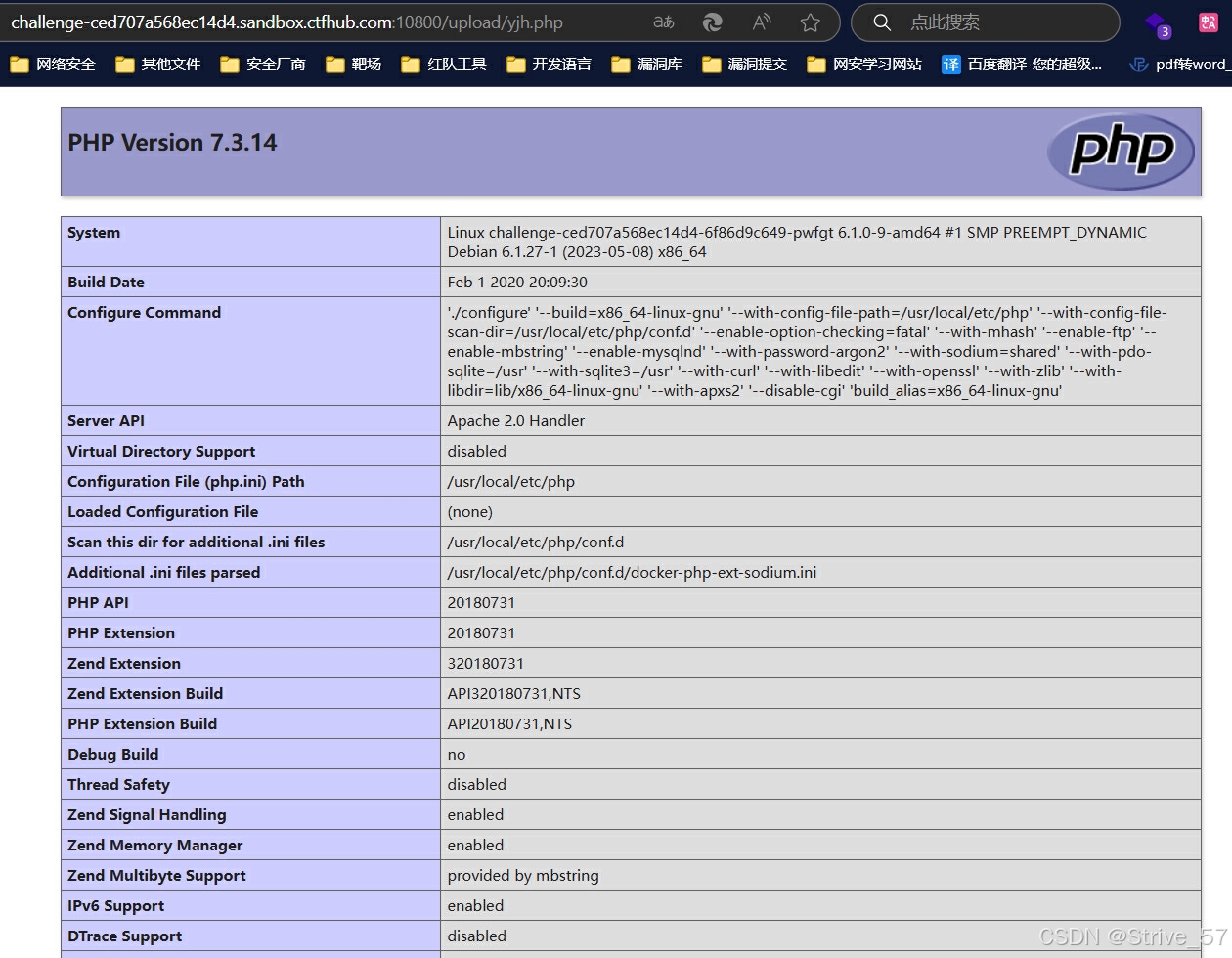The width and height of the screenshot is (1232, 958).
Task: Click the API320180731,NTS value
Action: click(514, 694)
